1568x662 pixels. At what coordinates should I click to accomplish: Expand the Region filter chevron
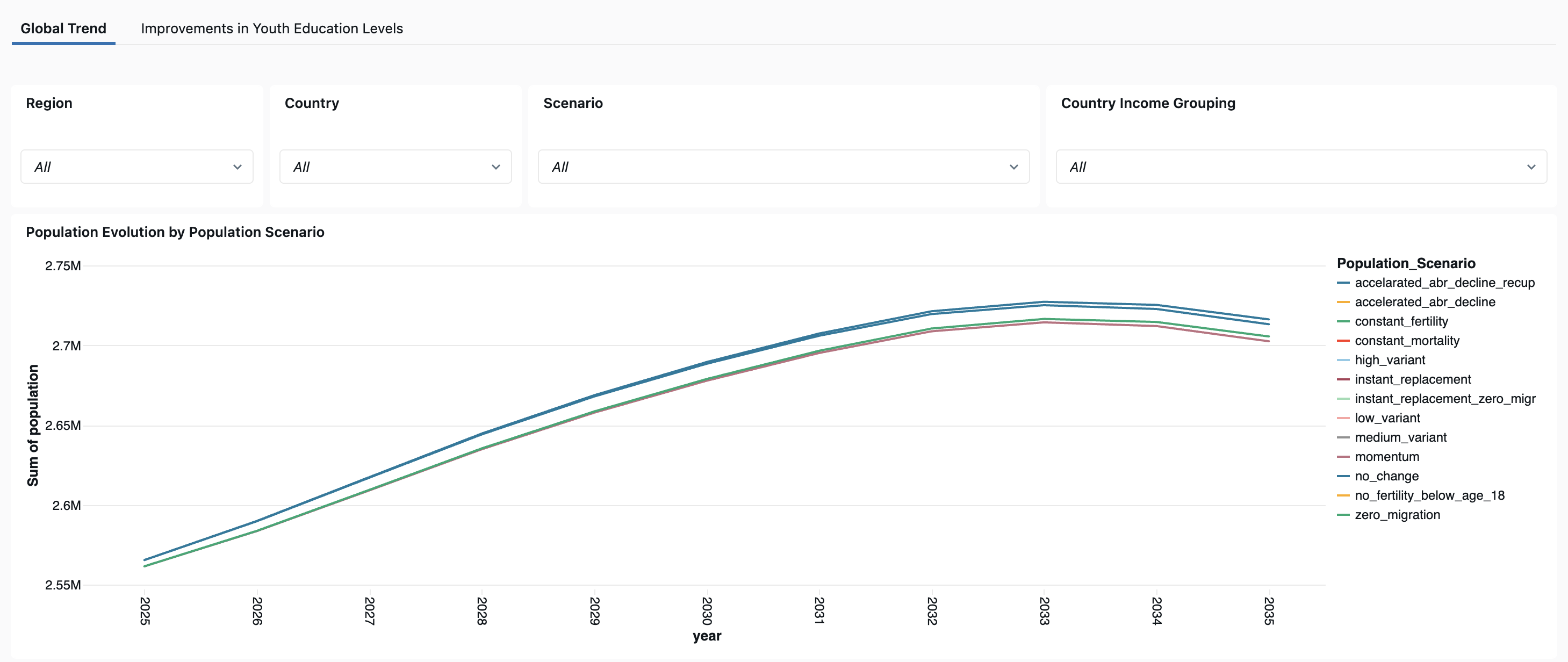tap(238, 167)
